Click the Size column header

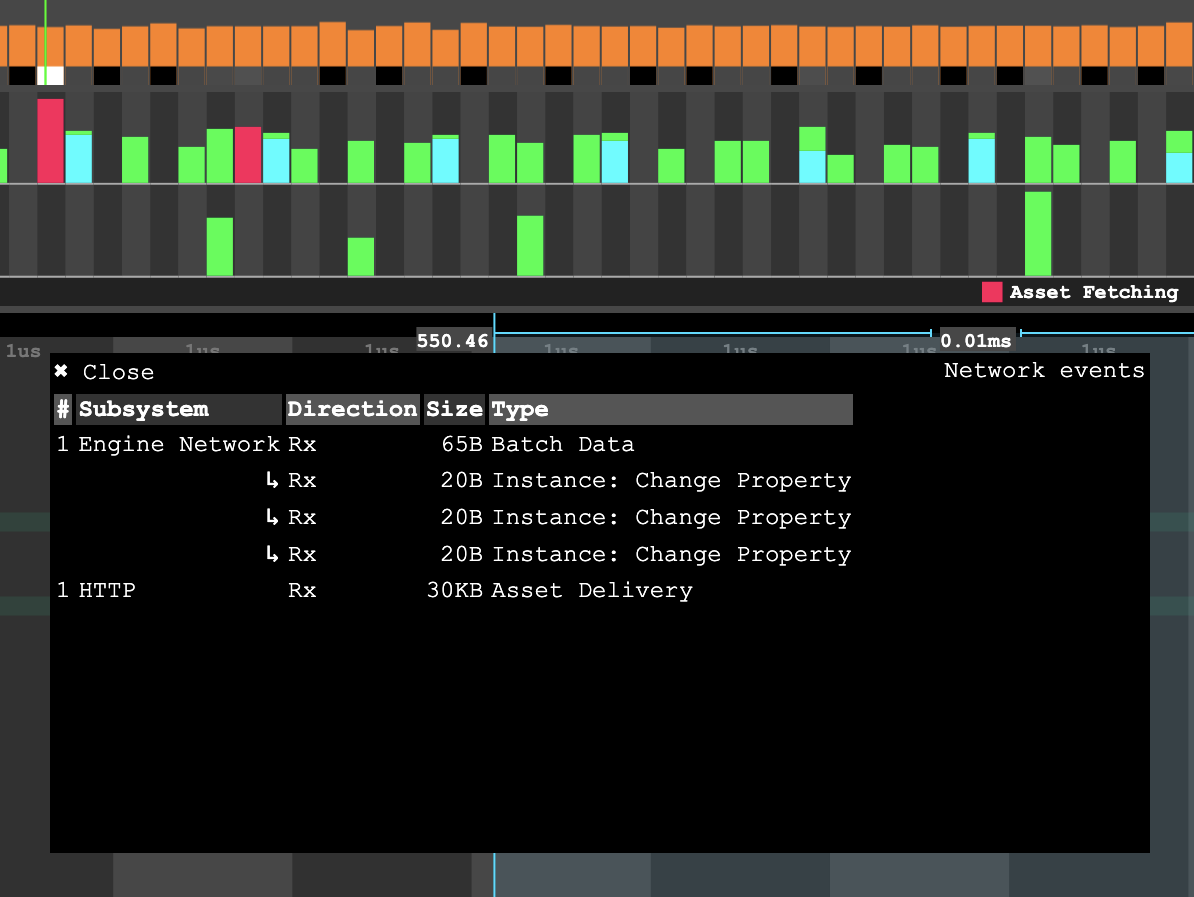tap(454, 409)
